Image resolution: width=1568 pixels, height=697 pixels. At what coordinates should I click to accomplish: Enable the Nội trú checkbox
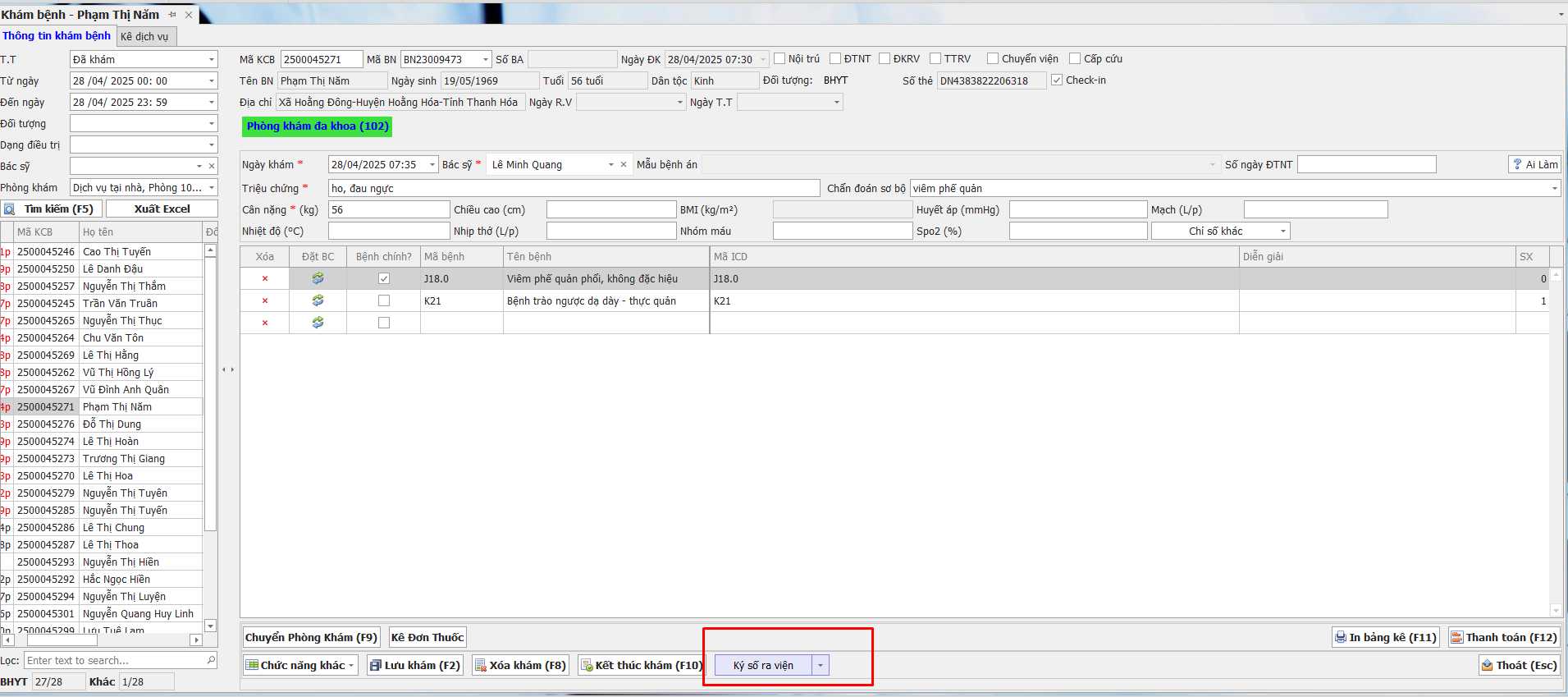(779, 59)
